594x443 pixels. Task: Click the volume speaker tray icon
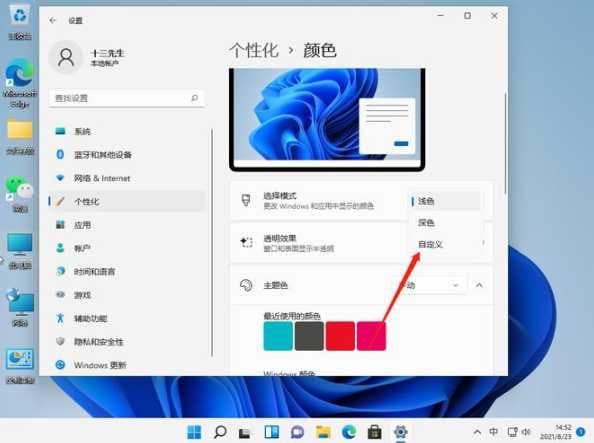526,432
